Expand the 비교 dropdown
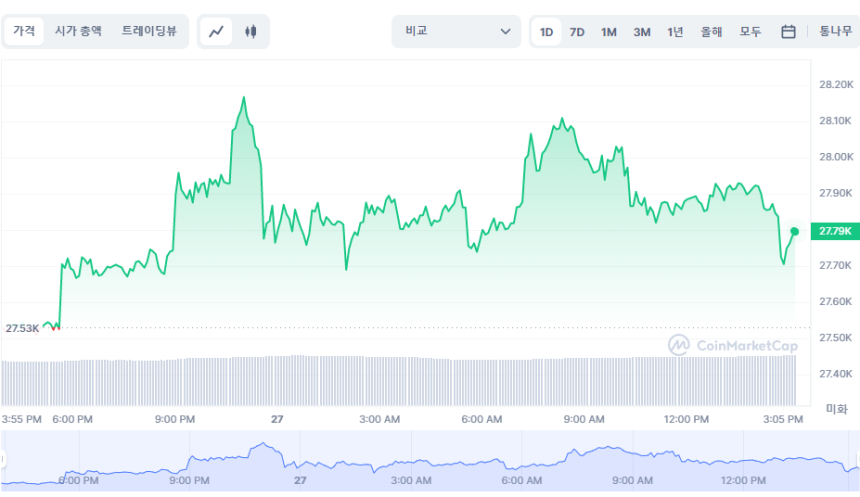 [456, 32]
